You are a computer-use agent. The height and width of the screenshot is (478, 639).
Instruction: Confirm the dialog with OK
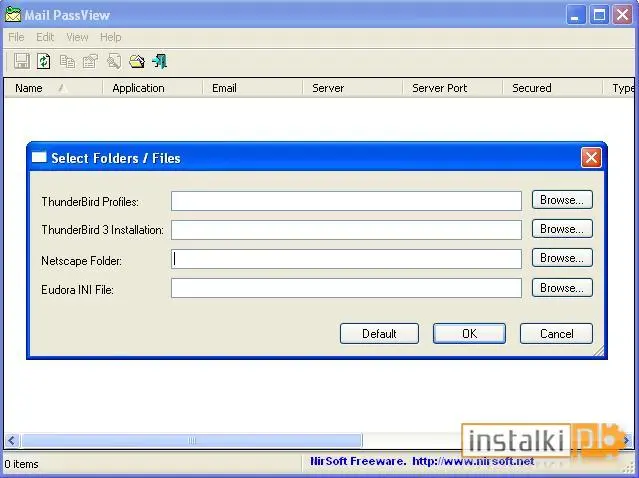click(x=469, y=334)
